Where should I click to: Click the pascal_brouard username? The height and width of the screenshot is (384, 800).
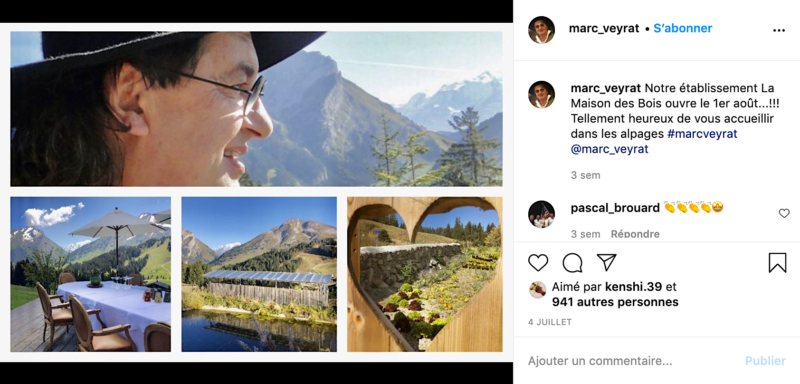click(x=615, y=208)
